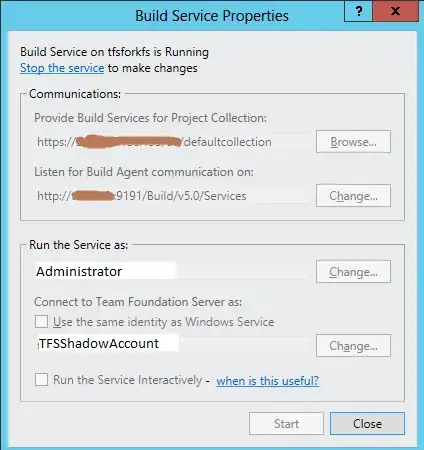Change the Build Agent communication endpoint
424x450 pixels.
(x=353, y=196)
